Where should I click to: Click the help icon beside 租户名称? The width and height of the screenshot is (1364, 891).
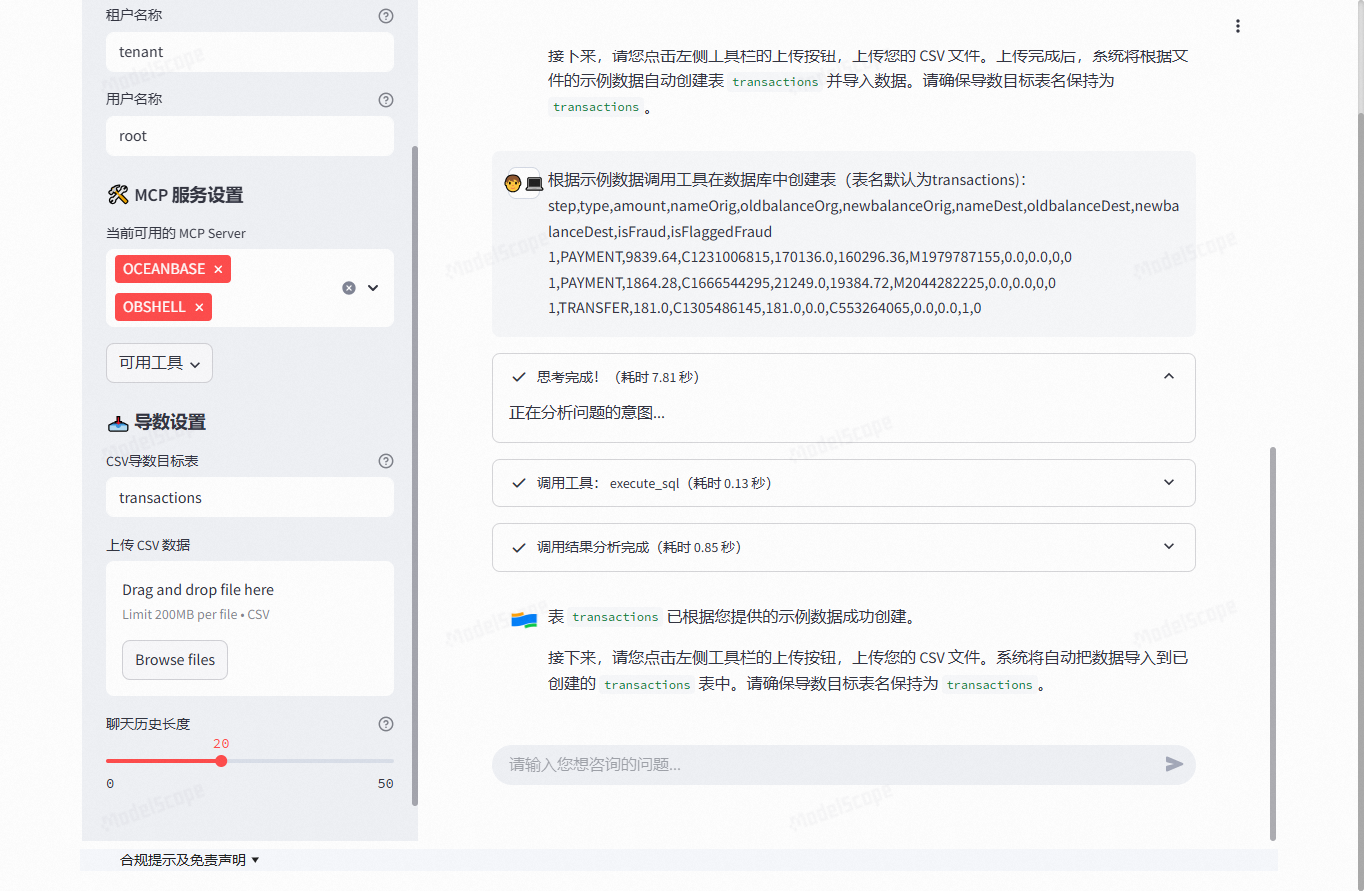click(x=386, y=15)
